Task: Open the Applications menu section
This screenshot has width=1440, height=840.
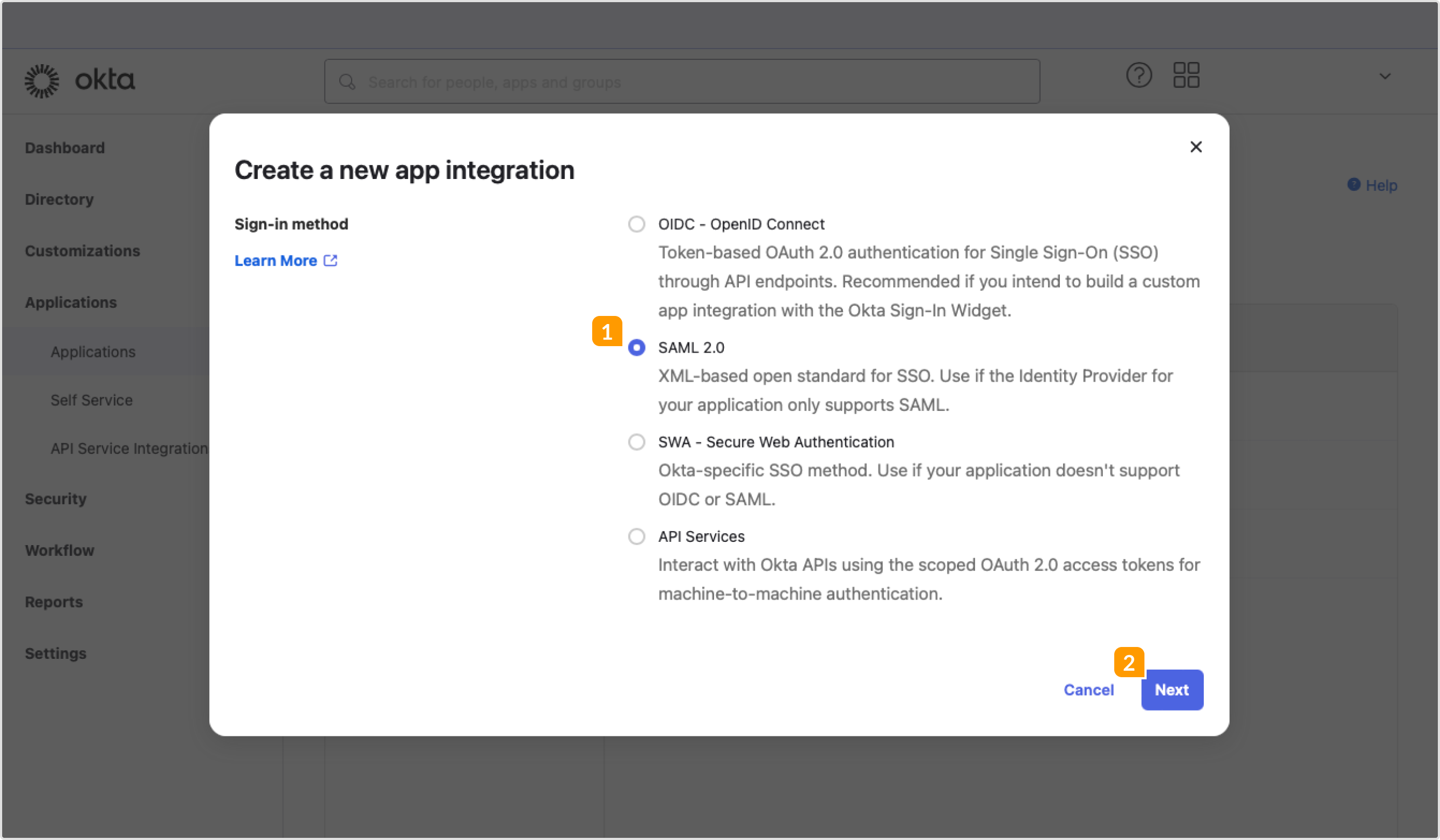Action: tap(71, 301)
